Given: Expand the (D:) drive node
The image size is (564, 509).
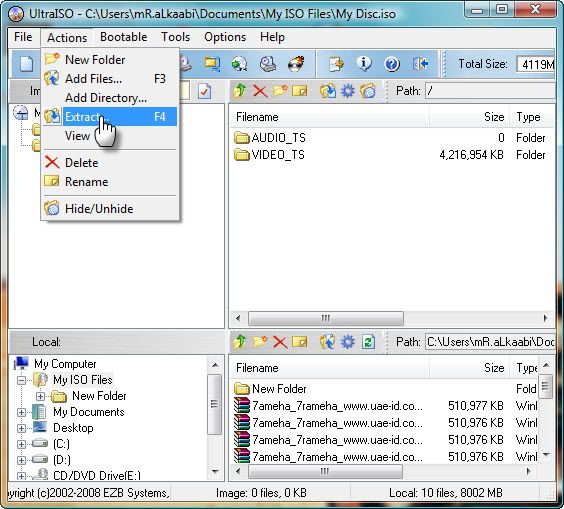Looking at the screenshot, I should pyautogui.click(x=22, y=460).
